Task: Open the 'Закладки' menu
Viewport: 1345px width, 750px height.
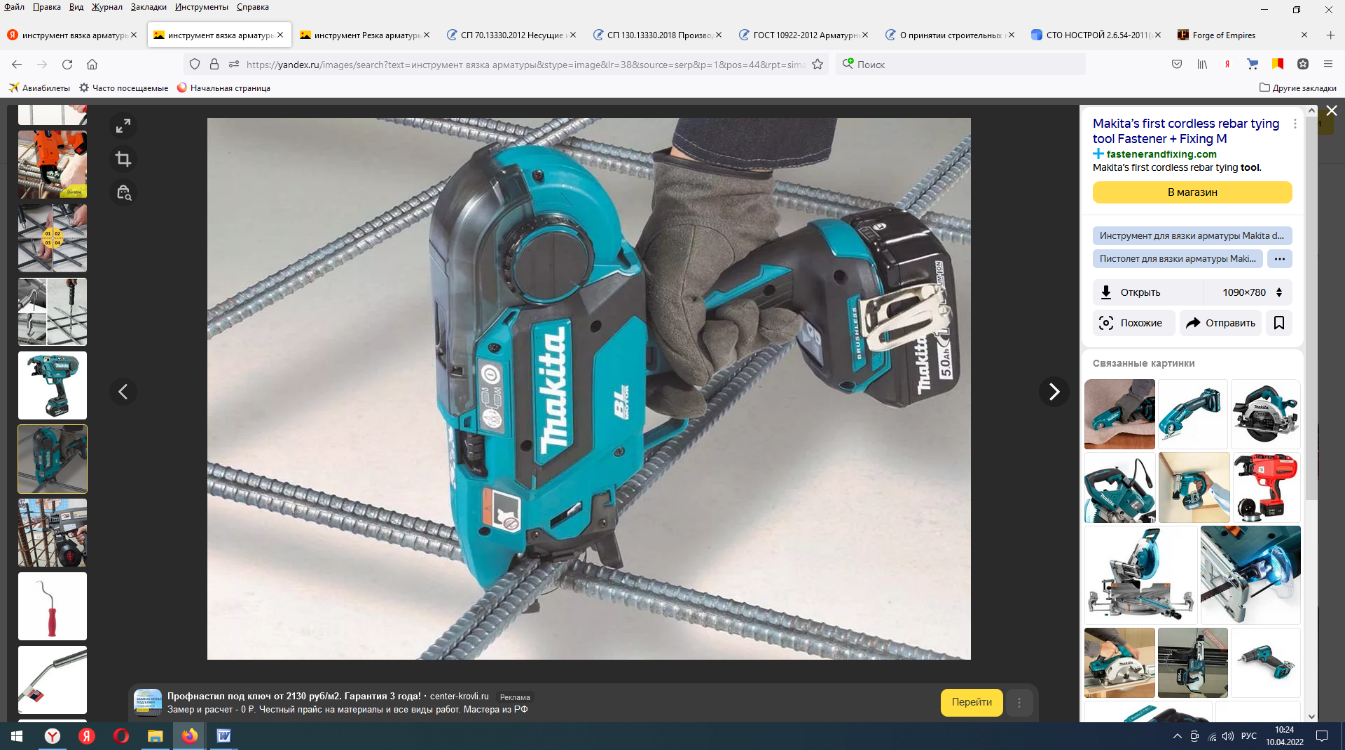Action: point(149,7)
